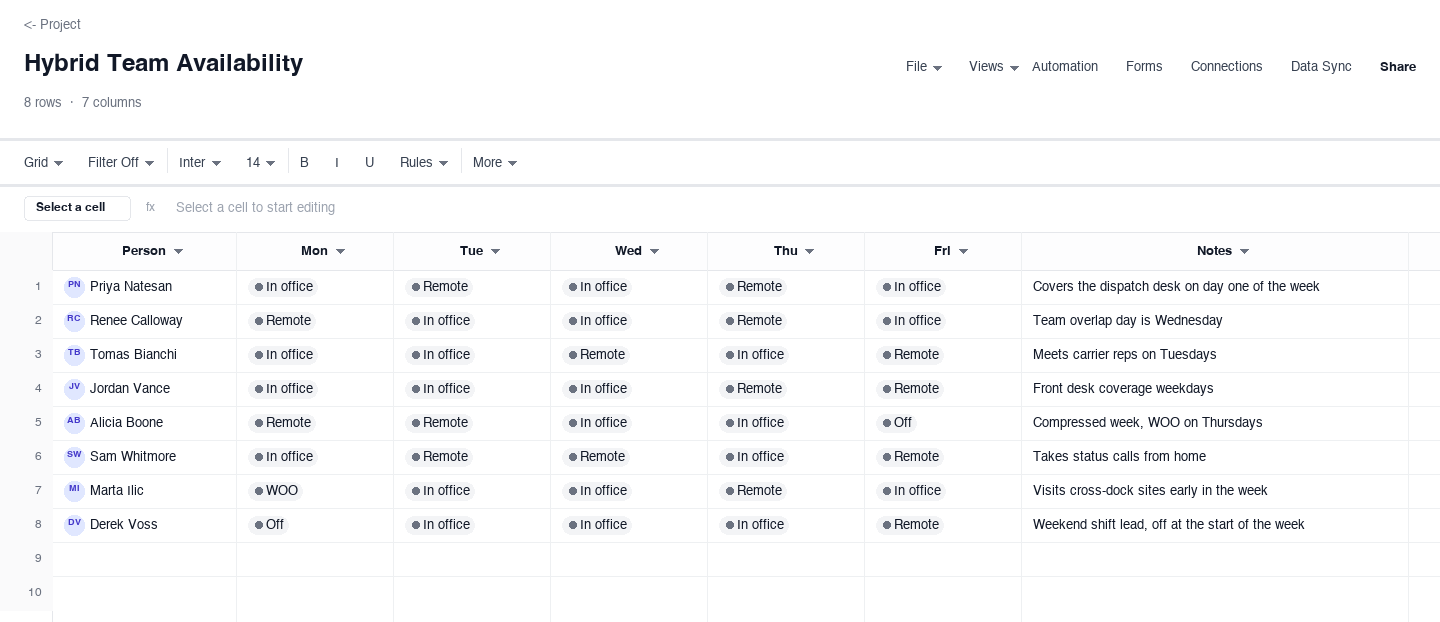Select Tomas Bianchi's Wed Remote status
This screenshot has height=622, width=1440.
pyautogui.click(x=595, y=355)
